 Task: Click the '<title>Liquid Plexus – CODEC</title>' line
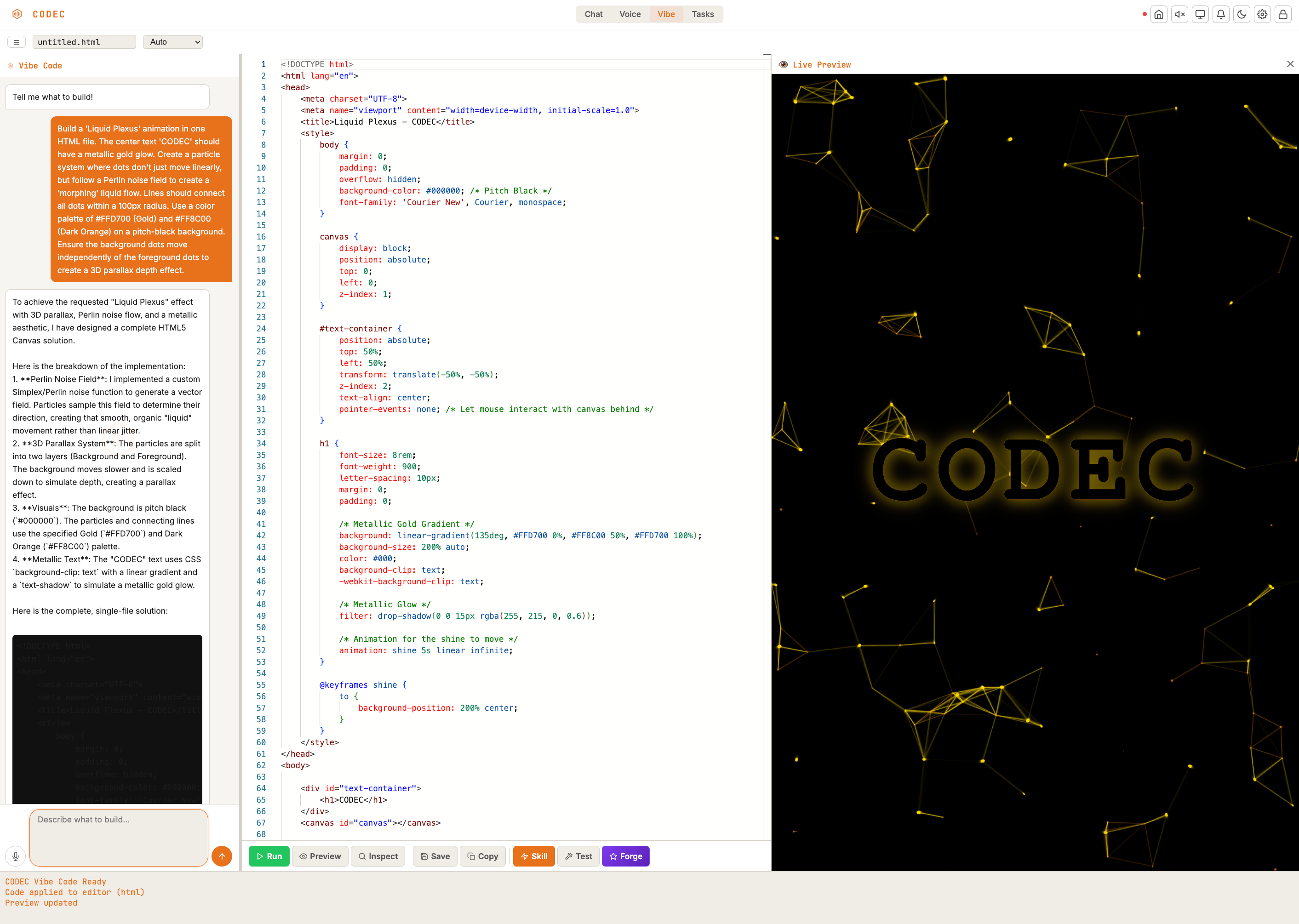point(388,122)
